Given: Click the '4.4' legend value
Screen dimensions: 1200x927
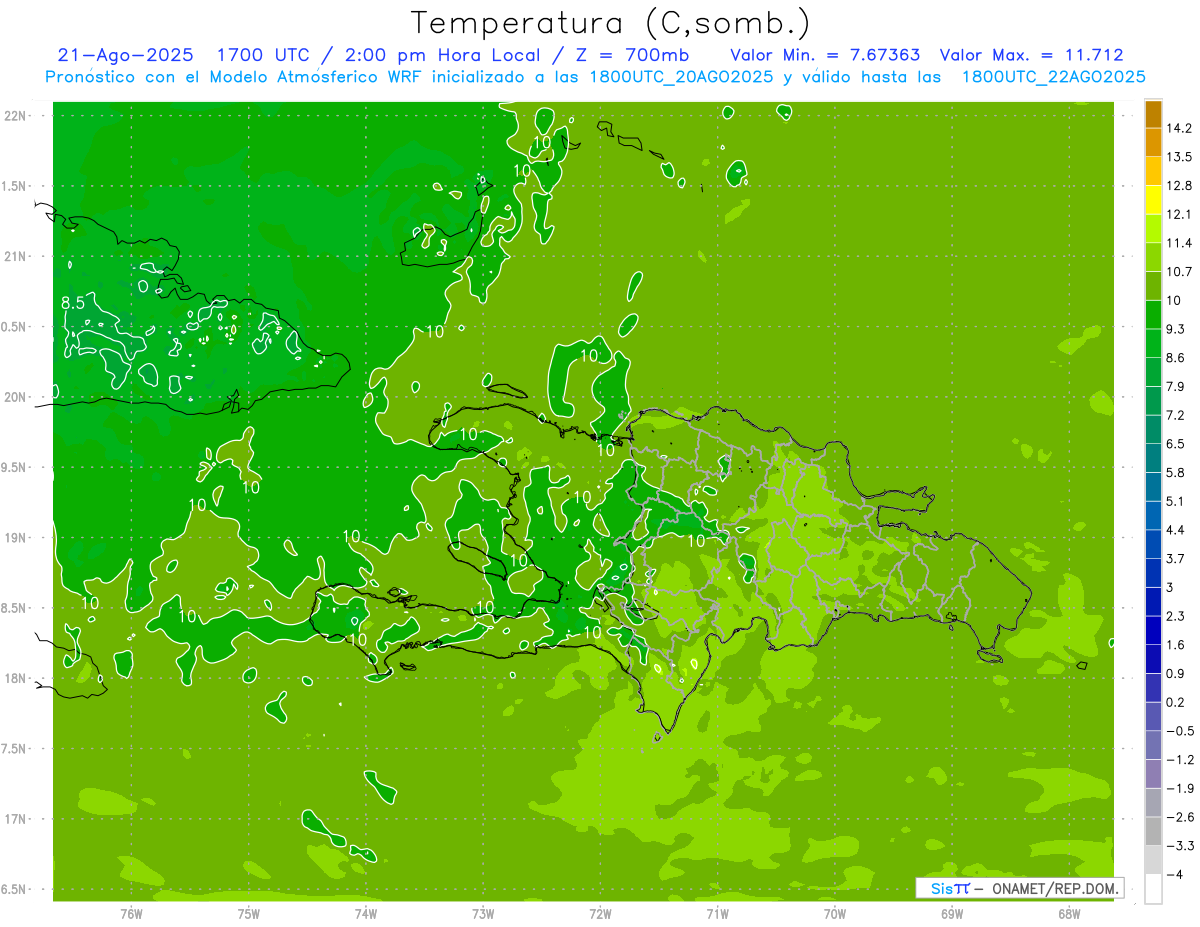Looking at the screenshot, I should click(1176, 530).
